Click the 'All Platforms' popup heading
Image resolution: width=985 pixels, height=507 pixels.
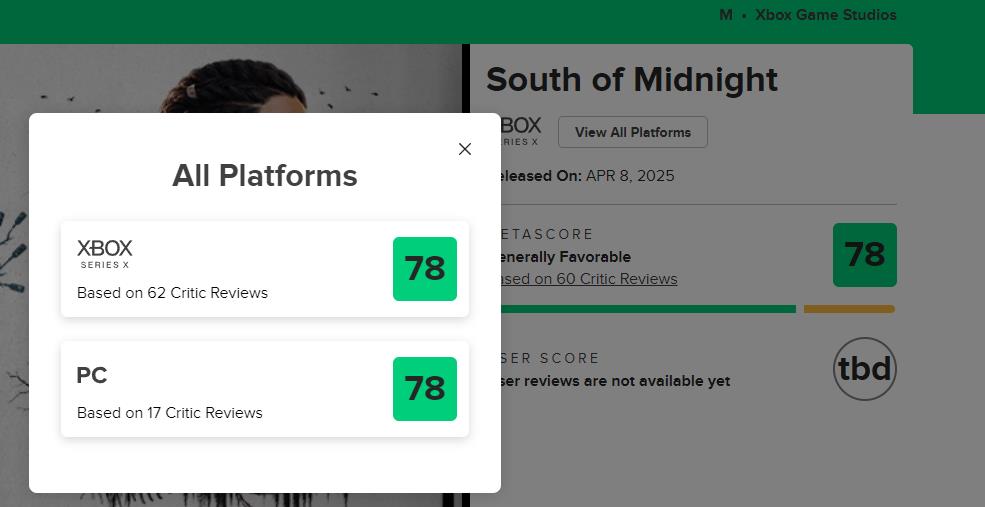[x=265, y=176]
